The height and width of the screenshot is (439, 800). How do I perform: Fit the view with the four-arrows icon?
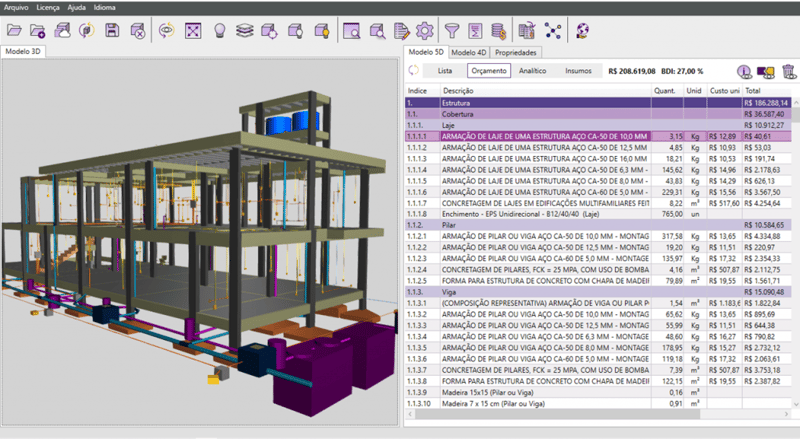[193, 31]
